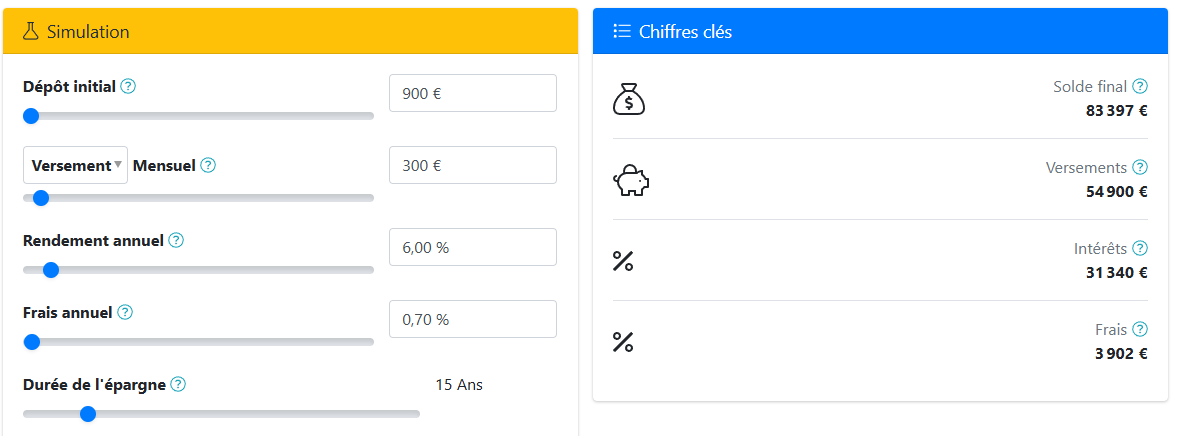Open Solde final help icon
This screenshot has width=1178, height=436.
(x=1140, y=86)
